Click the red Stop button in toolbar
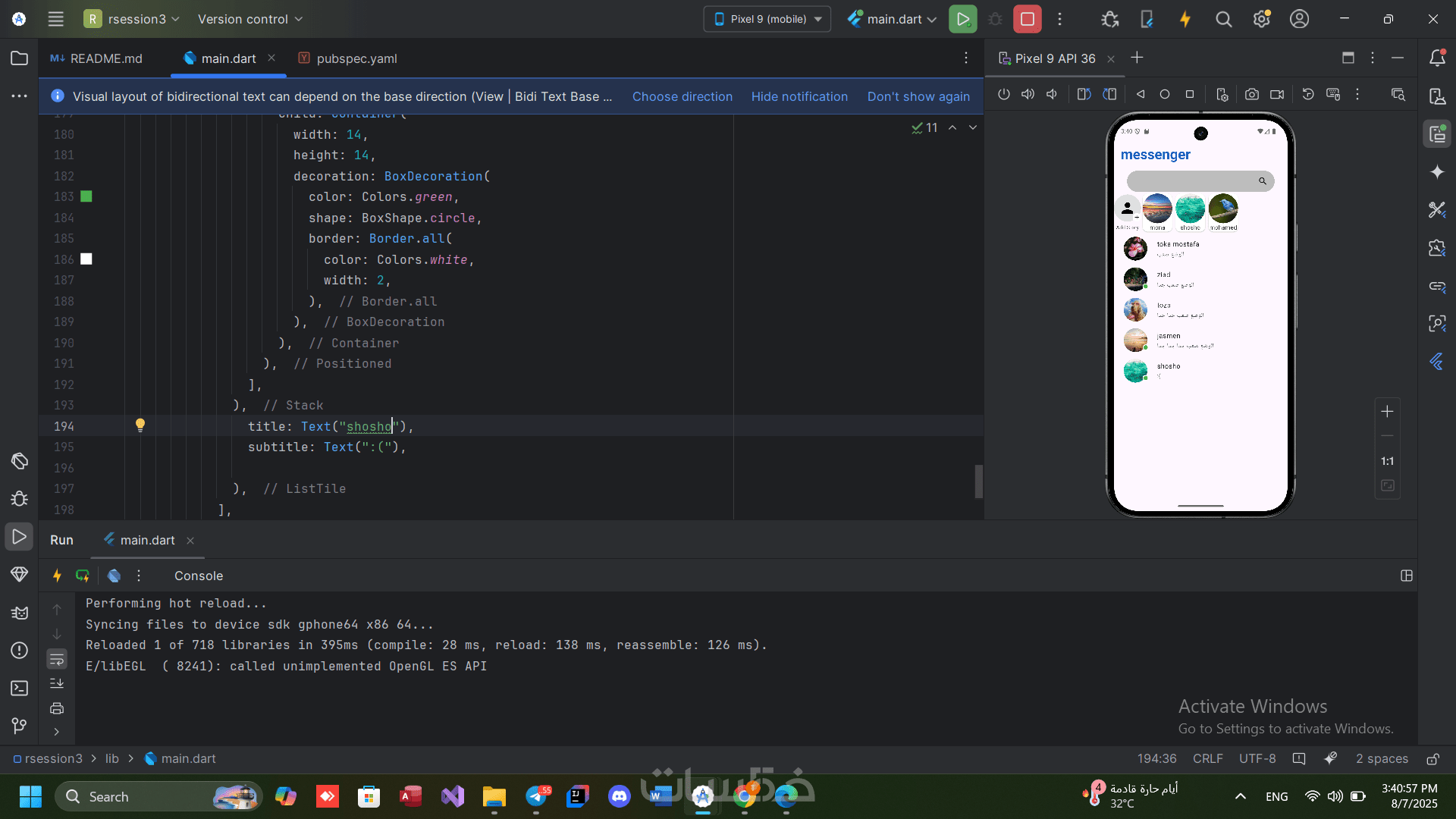 tap(1027, 19)
